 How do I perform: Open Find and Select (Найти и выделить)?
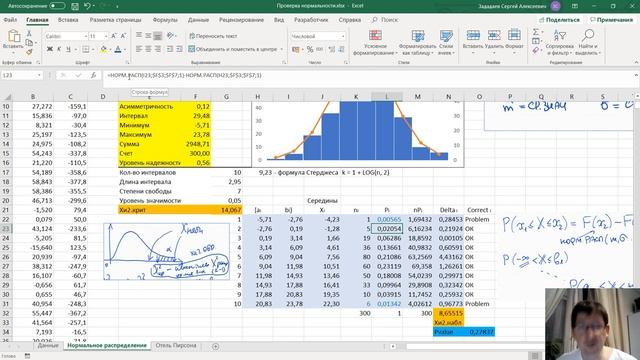(x=588, y=42)
